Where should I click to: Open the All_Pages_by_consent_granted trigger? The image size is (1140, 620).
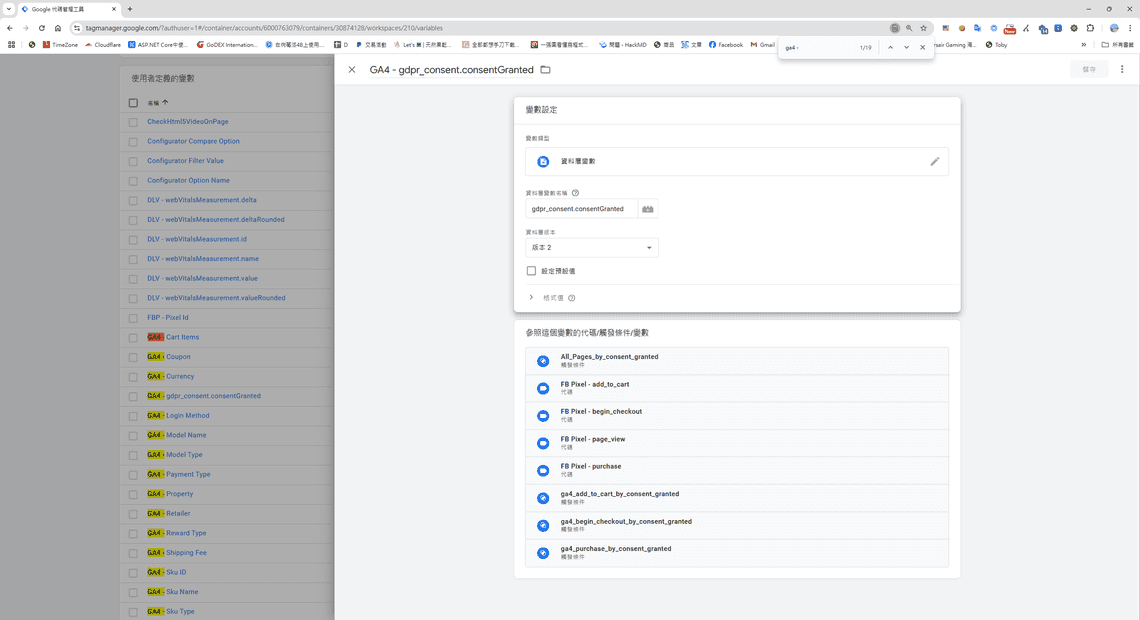click(x=609, y=360)
